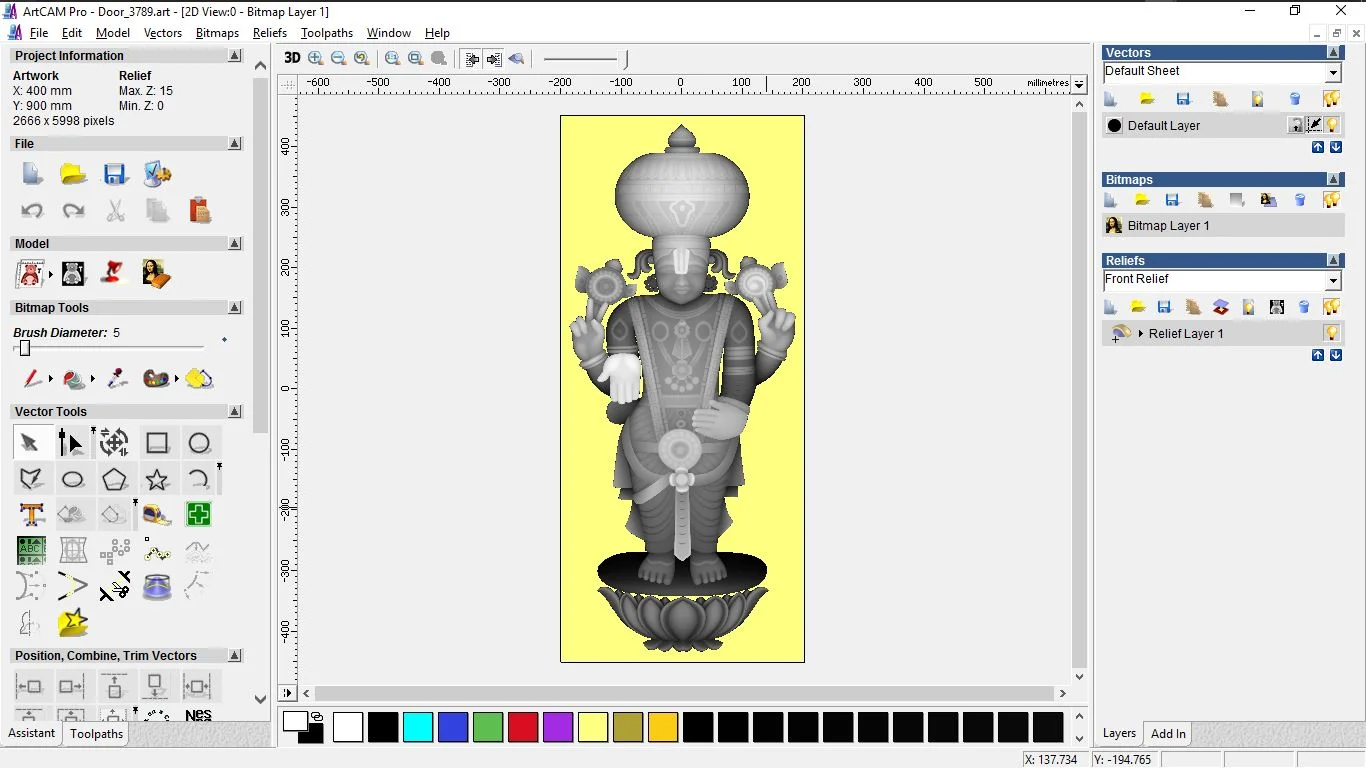The width and height of the screenshot is (1366, 768).
Task: Select the create text vector tool
Action: 32,515
